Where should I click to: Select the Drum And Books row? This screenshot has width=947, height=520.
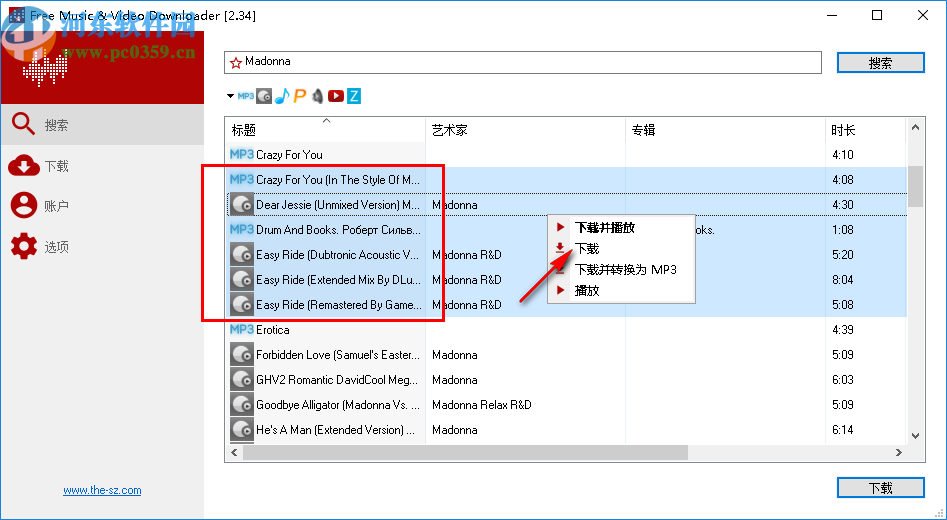pyautogui.click(x=567, y=230)
